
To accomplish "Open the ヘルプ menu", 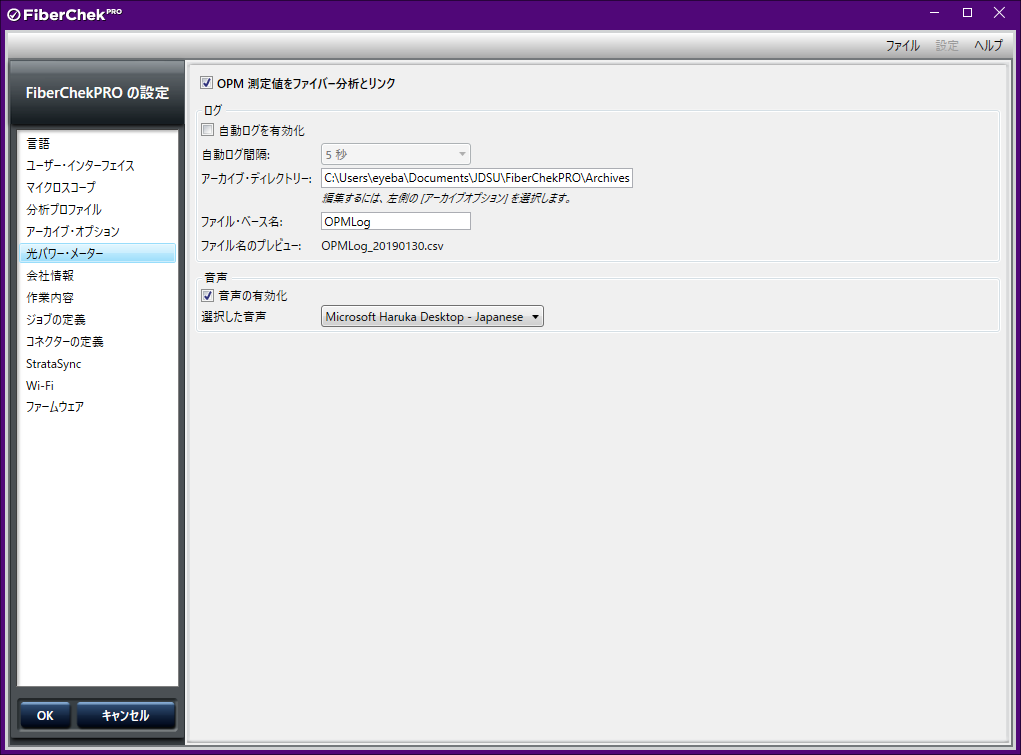I will [x=988, y=46].
